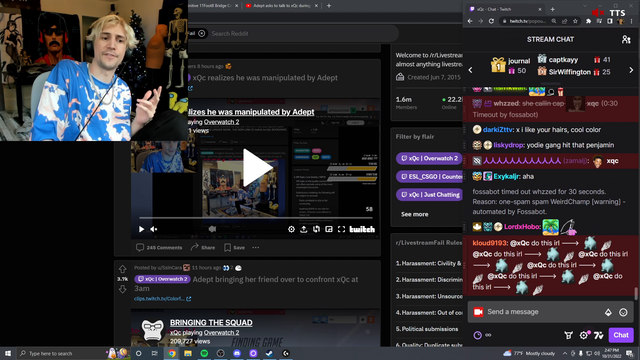Click the small play button in video controls

coord(141,229)
